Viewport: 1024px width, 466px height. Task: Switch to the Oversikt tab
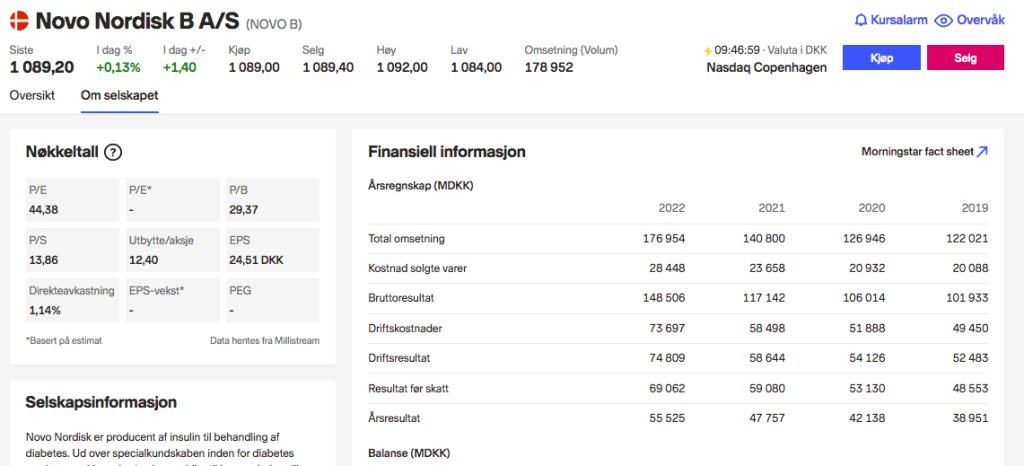[x=34, y=96]
